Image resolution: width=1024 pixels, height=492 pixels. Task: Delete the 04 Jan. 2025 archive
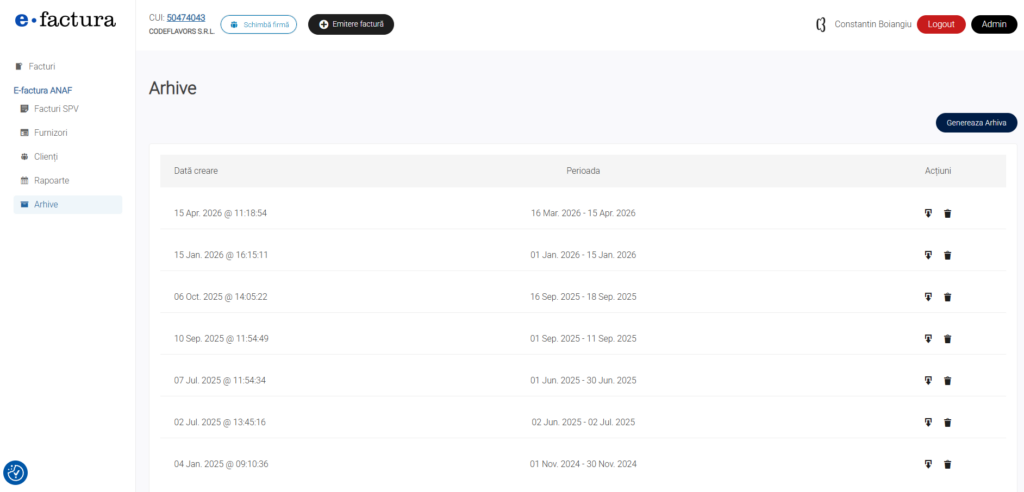click(948, 464)
